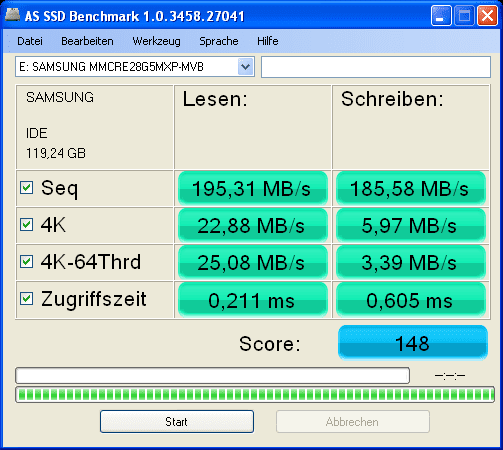Open the Bearbeiten menu
The width and height of the screenshot is (503, 450).
(x=87, y=41)
